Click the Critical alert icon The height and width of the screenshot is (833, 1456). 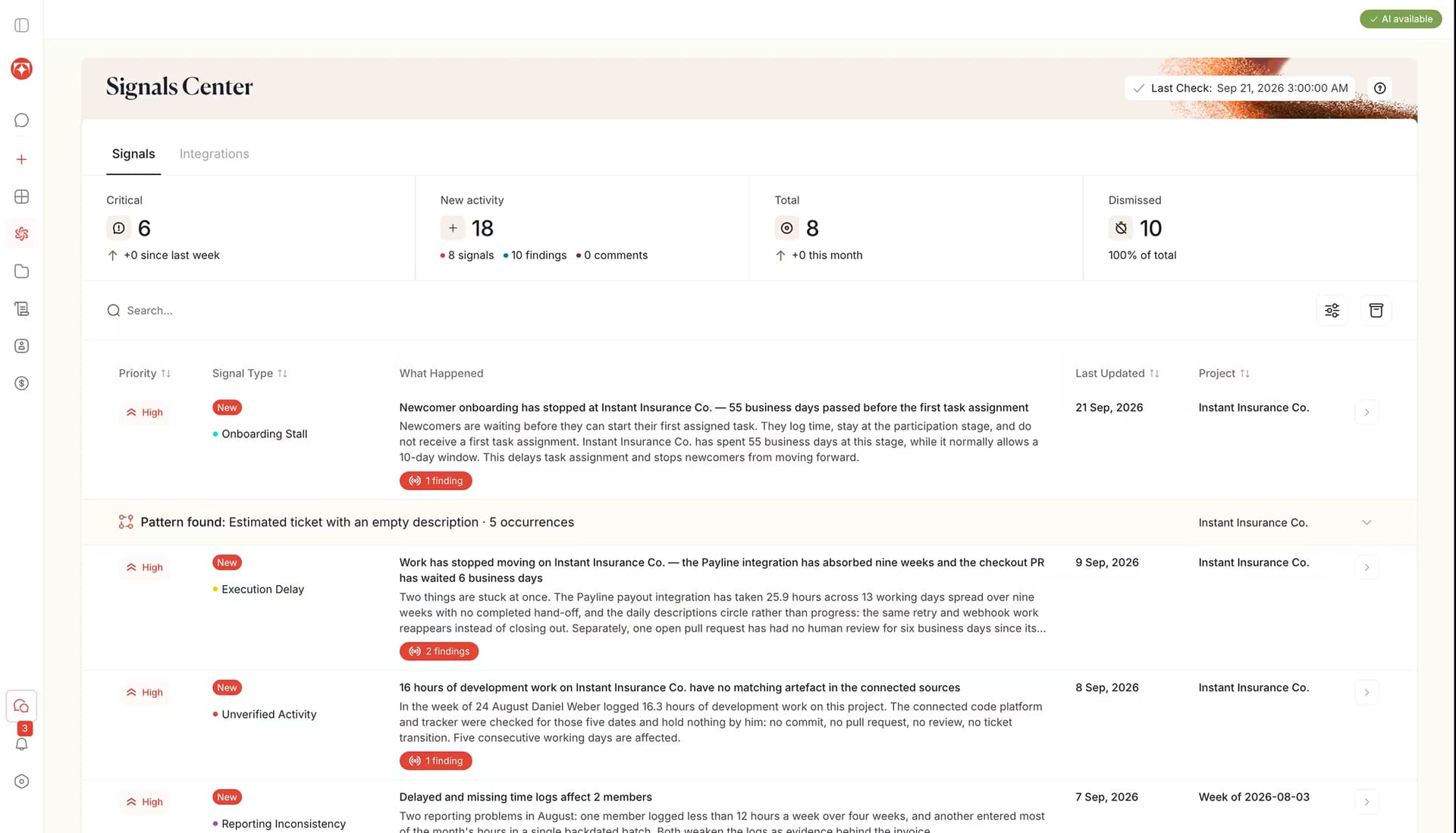118,228
